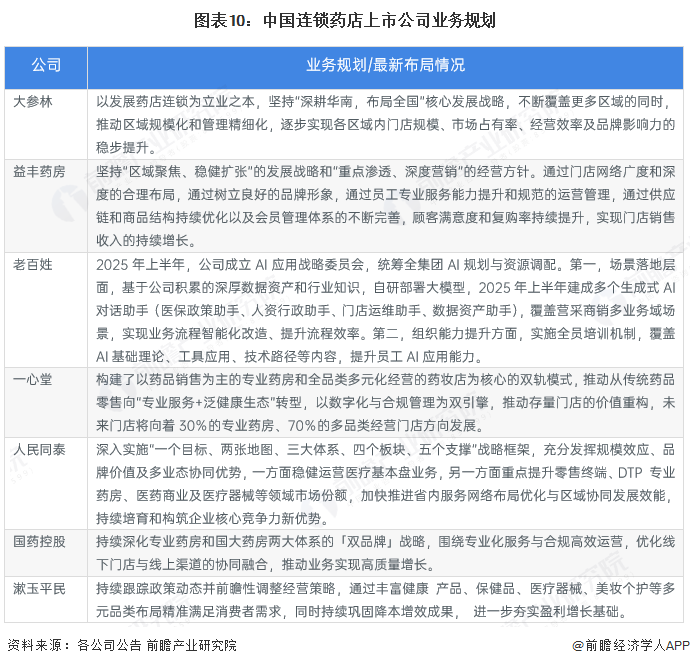Click the company name '国药控股'
The height and width of the screenshot is (666, 690).
(x=39, y=541)
